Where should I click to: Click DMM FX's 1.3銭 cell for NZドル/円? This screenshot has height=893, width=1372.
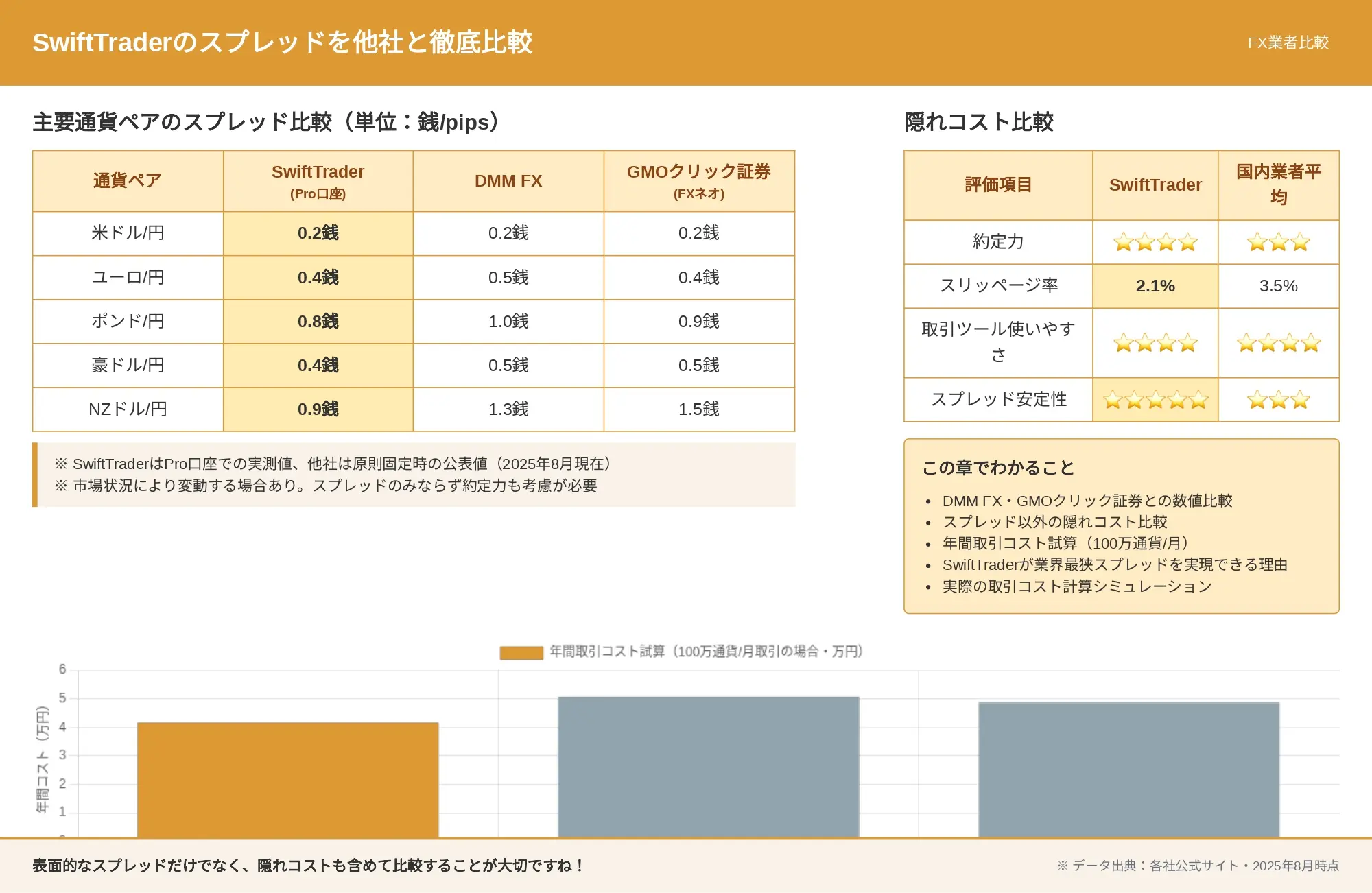[x=508, y=409]
